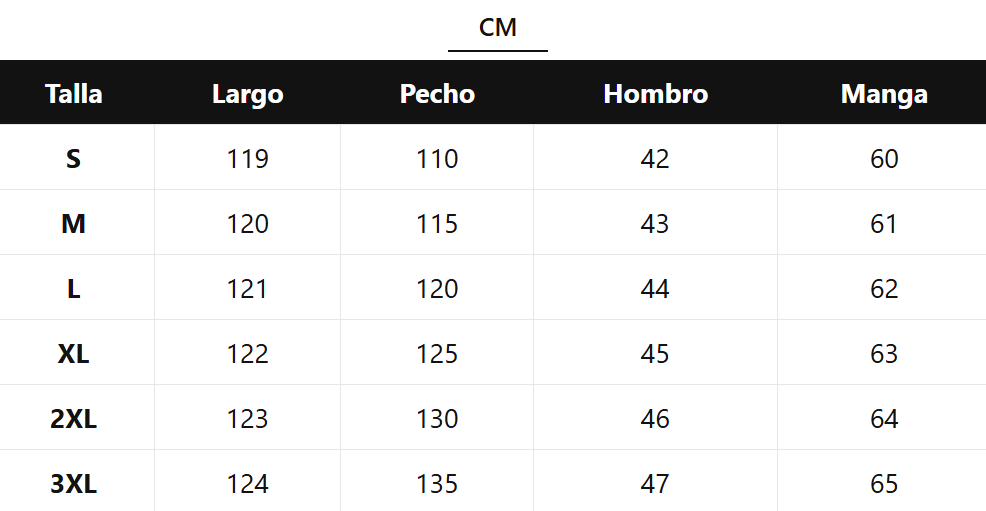The height and width of the screenshot is (511, 986).
Task: Click the Manga column header
Action: coord(884,94)
